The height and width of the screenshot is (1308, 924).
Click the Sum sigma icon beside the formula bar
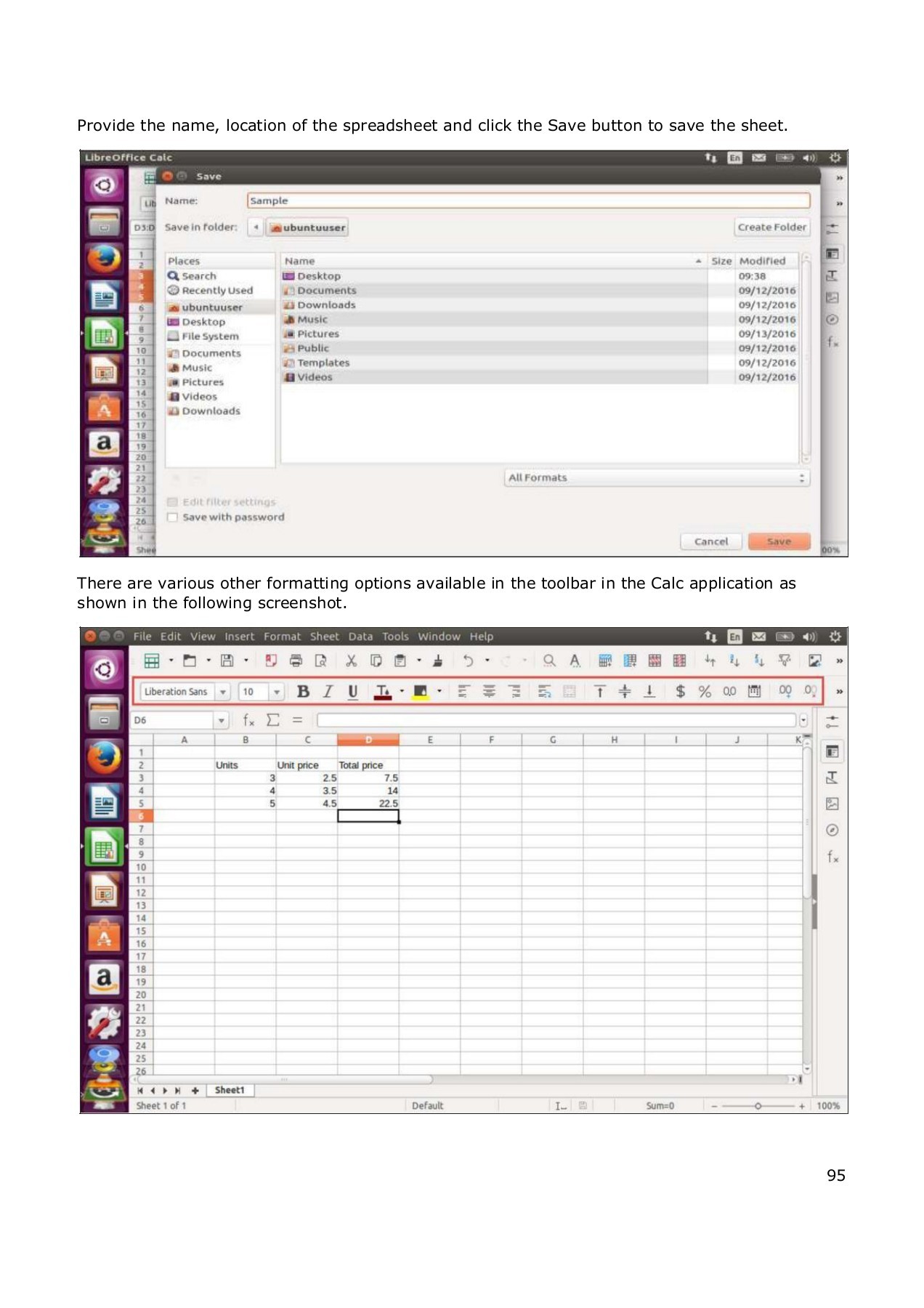pos(273,720)
